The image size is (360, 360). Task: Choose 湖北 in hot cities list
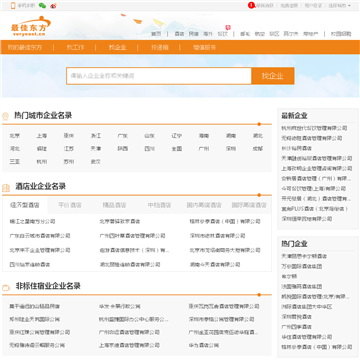pos(258,136)
